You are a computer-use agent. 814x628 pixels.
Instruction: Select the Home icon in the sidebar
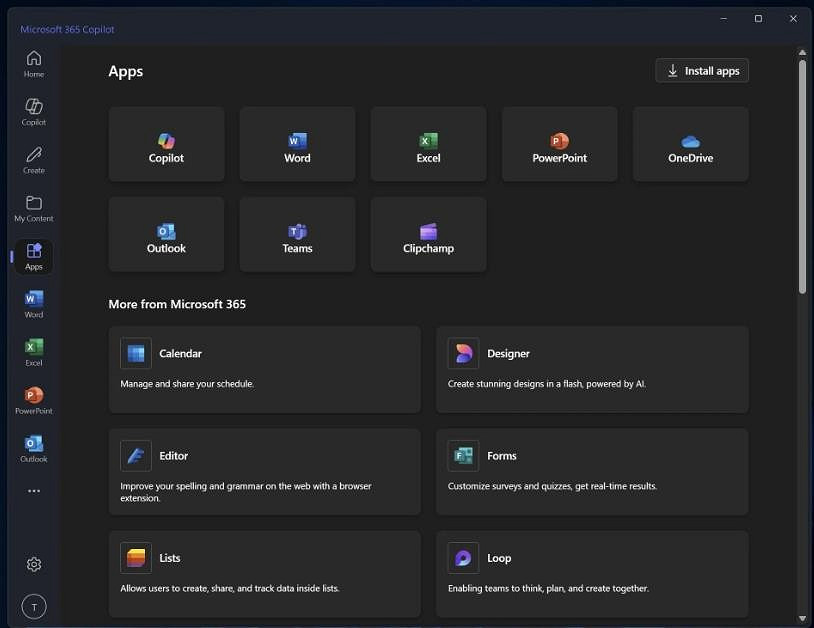pos(33,62)
